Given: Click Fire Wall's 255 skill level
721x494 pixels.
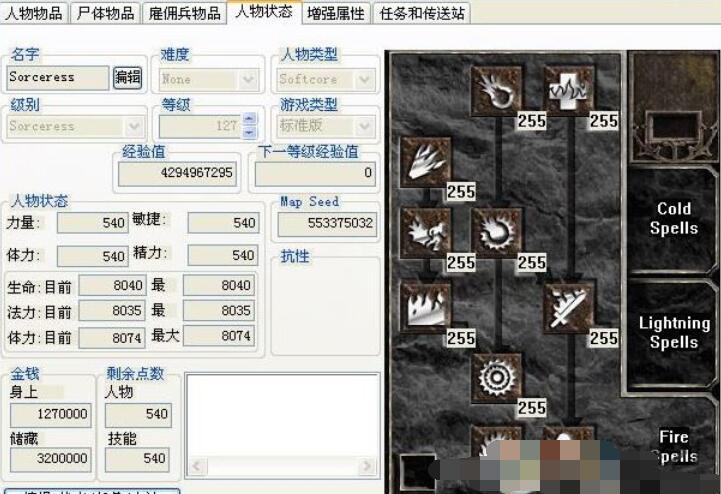Looking at the screenshot, I should click(461, 339).
